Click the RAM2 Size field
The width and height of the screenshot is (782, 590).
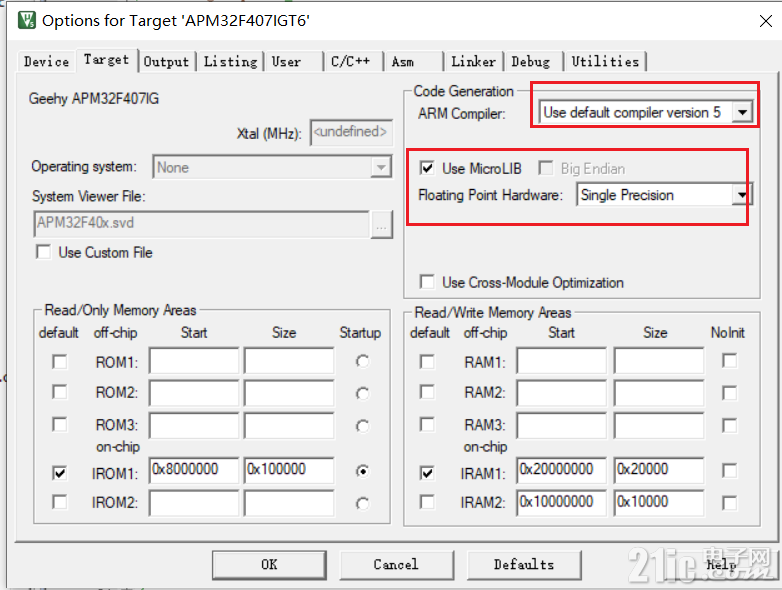659,393
